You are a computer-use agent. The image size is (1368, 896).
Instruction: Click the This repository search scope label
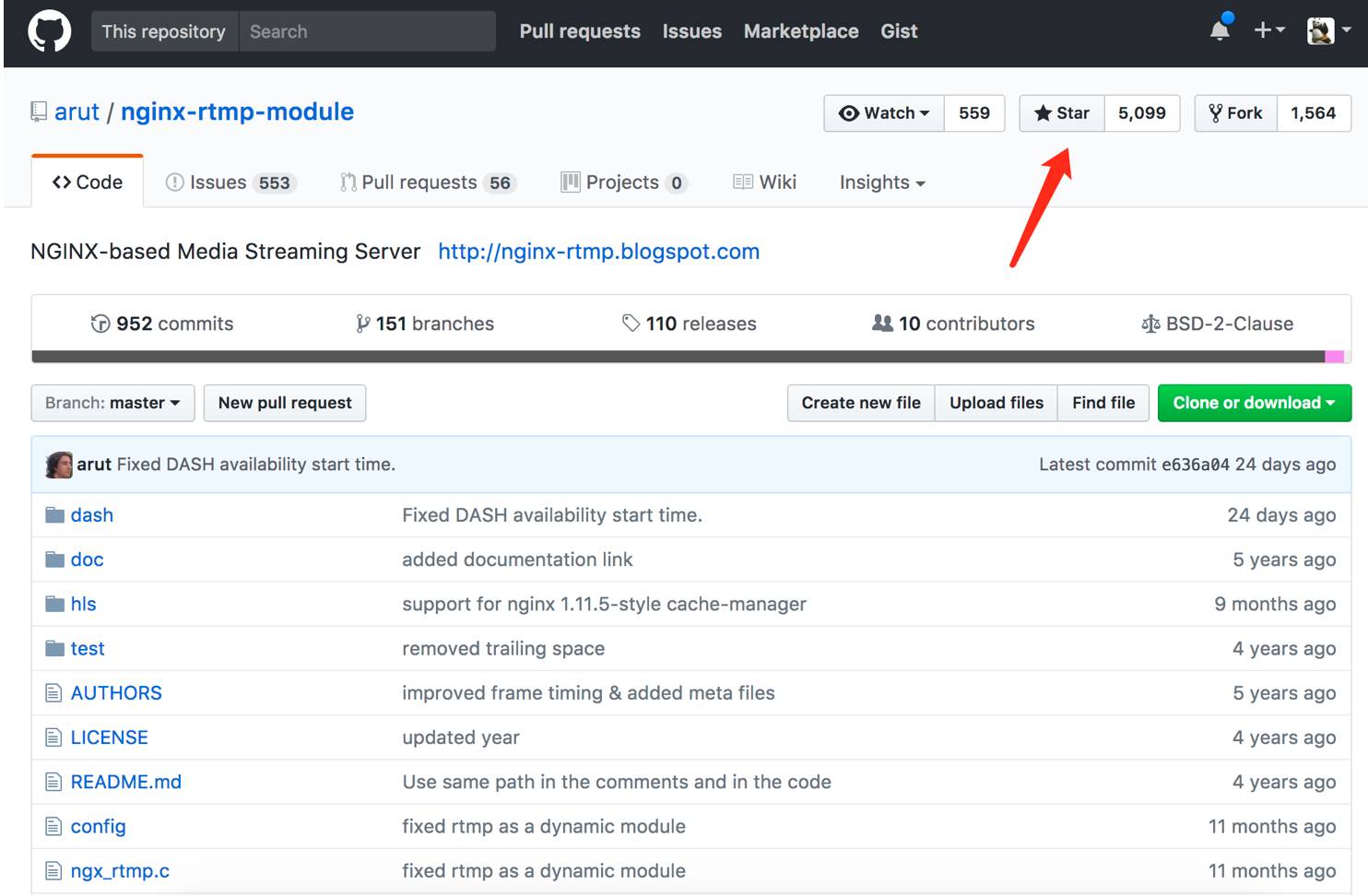[x=164, y=31]
